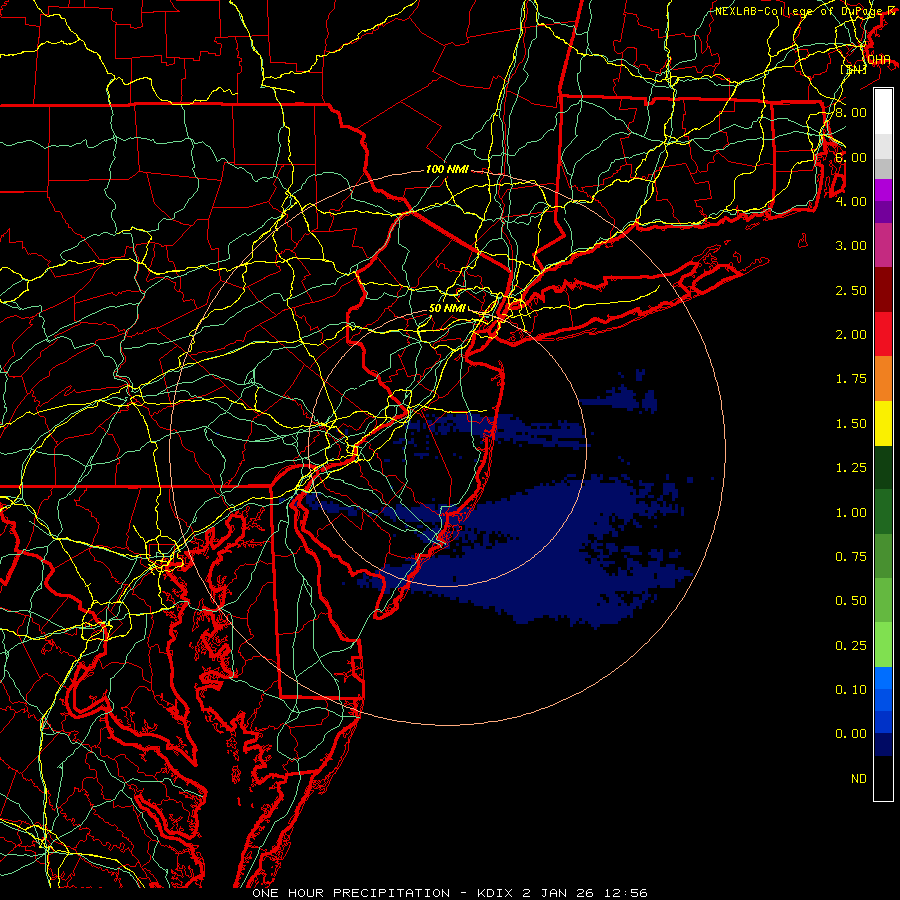This screenshot has height=900, width=900.
Task: Click the [IN] units label
Action: [x=854, y=70]
